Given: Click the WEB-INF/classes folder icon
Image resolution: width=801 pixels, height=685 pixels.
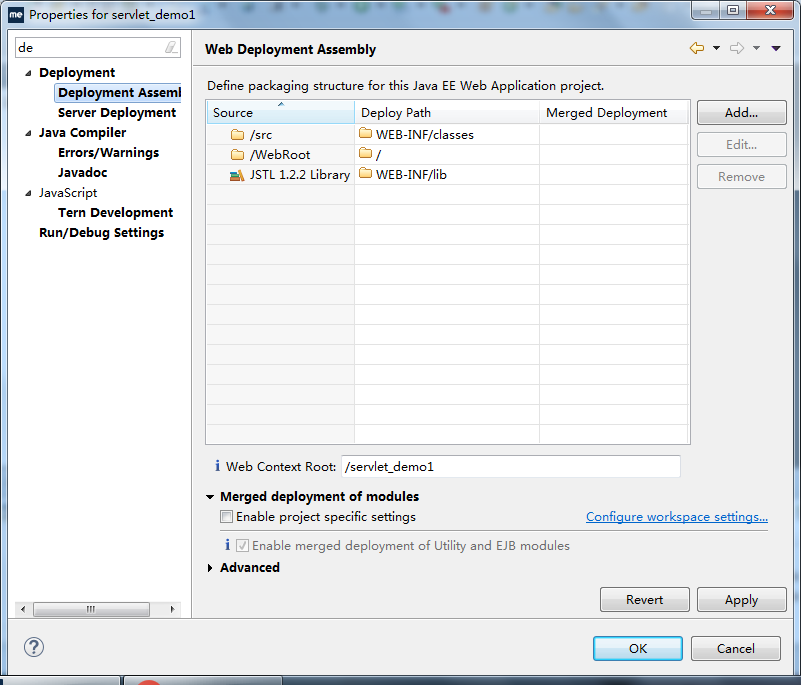Looking at the screenshot, I should (x=365, y=133).
